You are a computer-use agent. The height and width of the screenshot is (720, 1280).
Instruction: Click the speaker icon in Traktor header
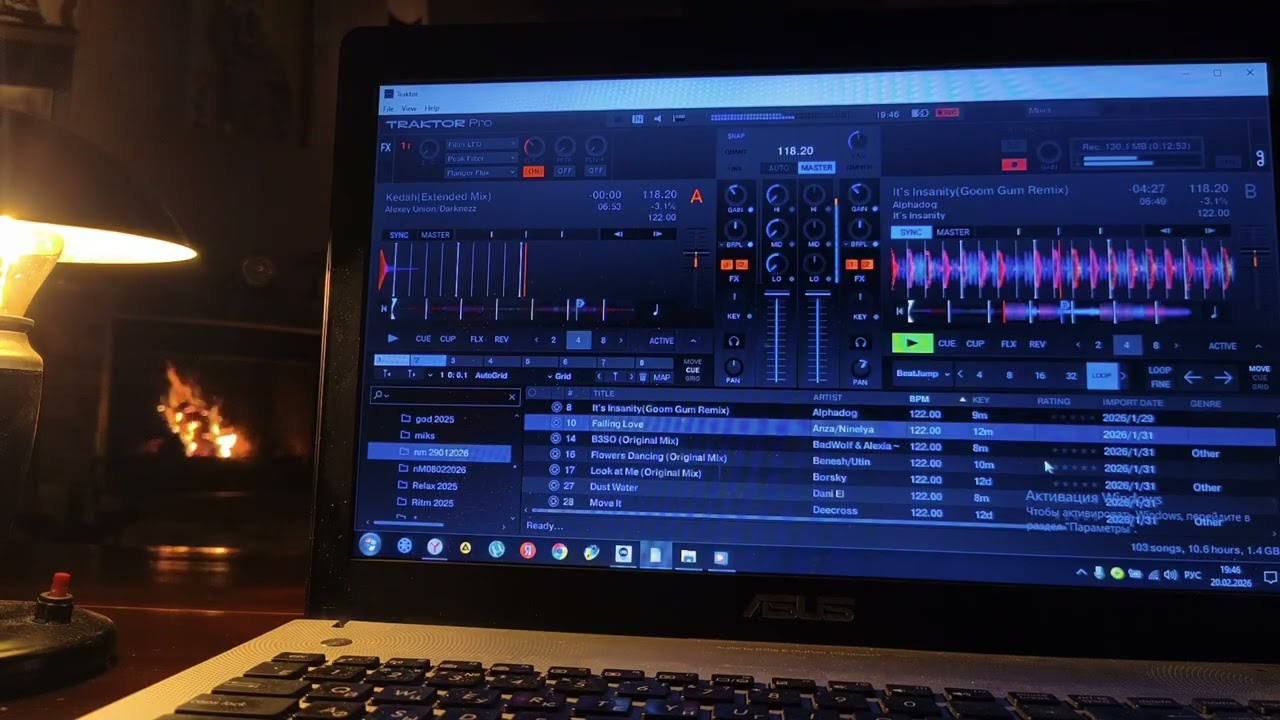[657, 119]
